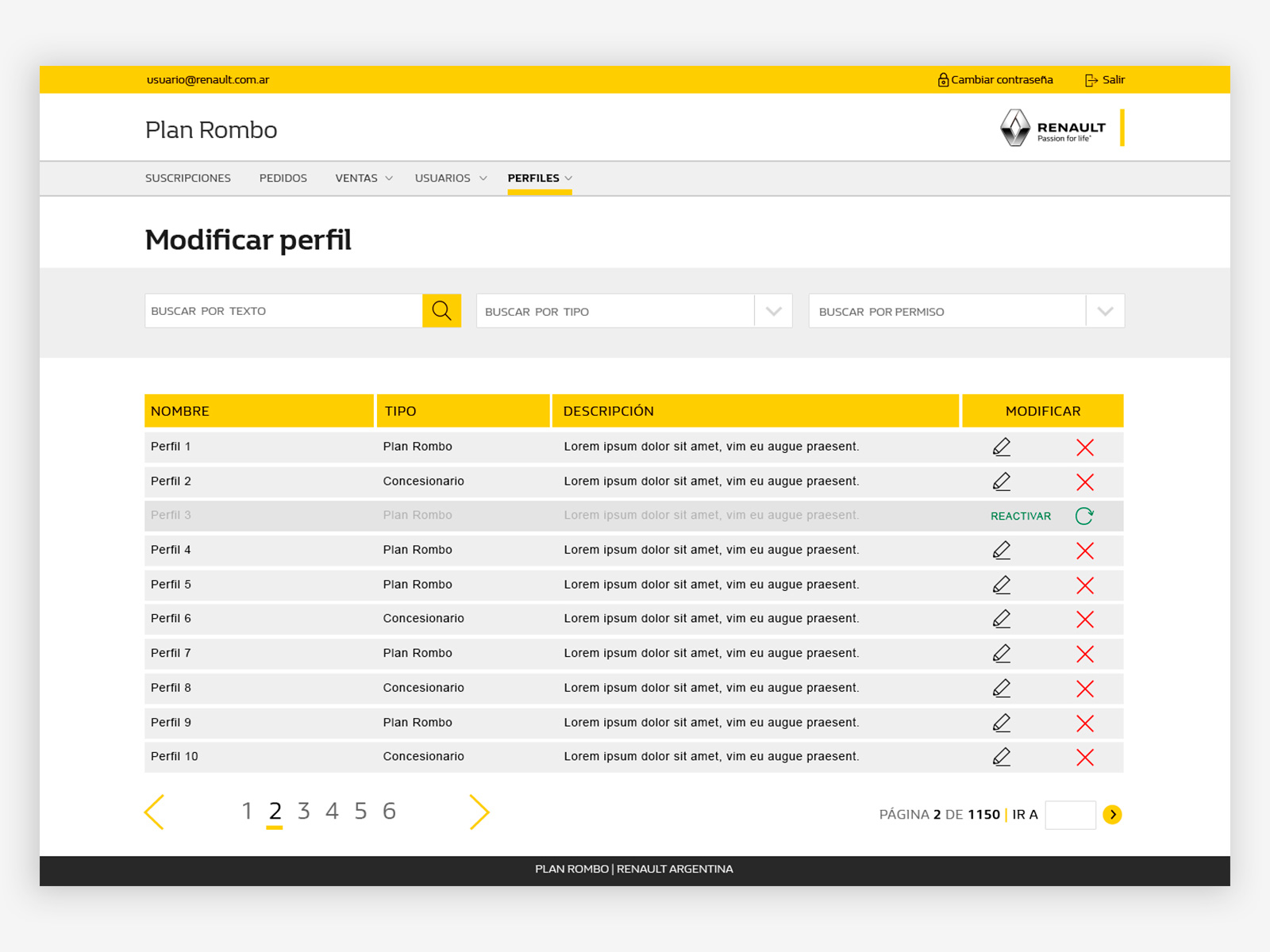
Task: Open the Suscripciones menu item
Action: pos(188,178)
